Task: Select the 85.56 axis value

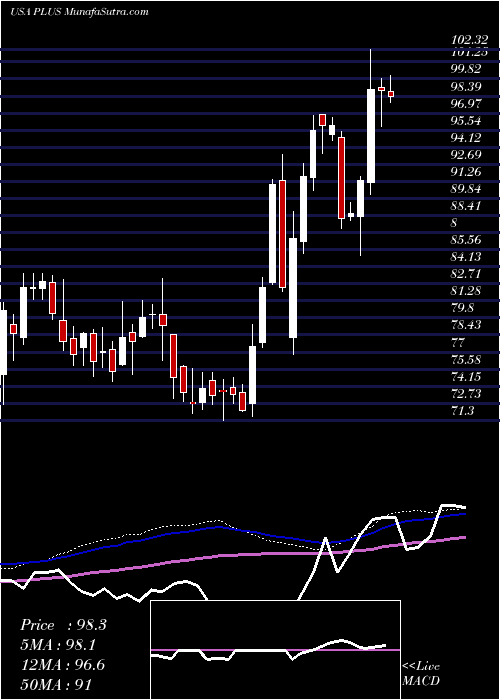Action: [467, 240]
